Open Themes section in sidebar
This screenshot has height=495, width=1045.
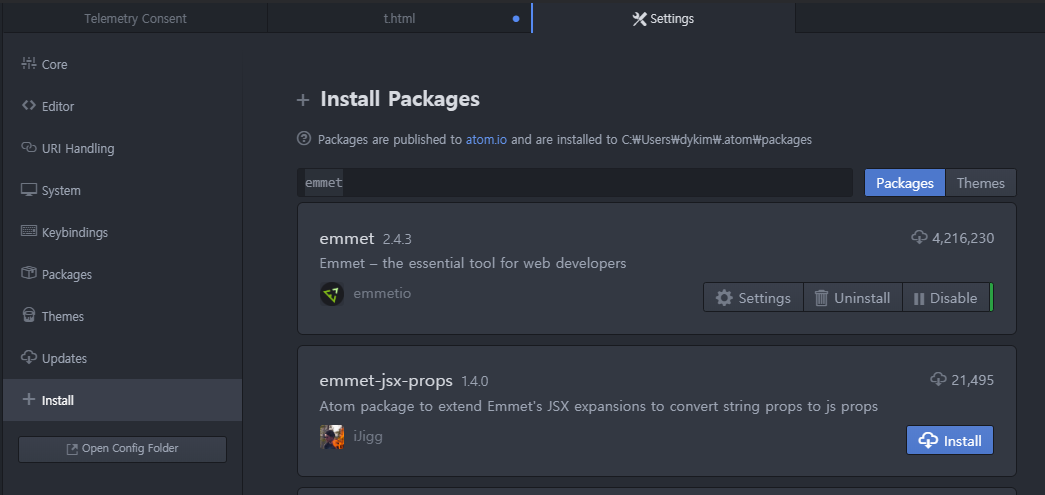point(62,317)
